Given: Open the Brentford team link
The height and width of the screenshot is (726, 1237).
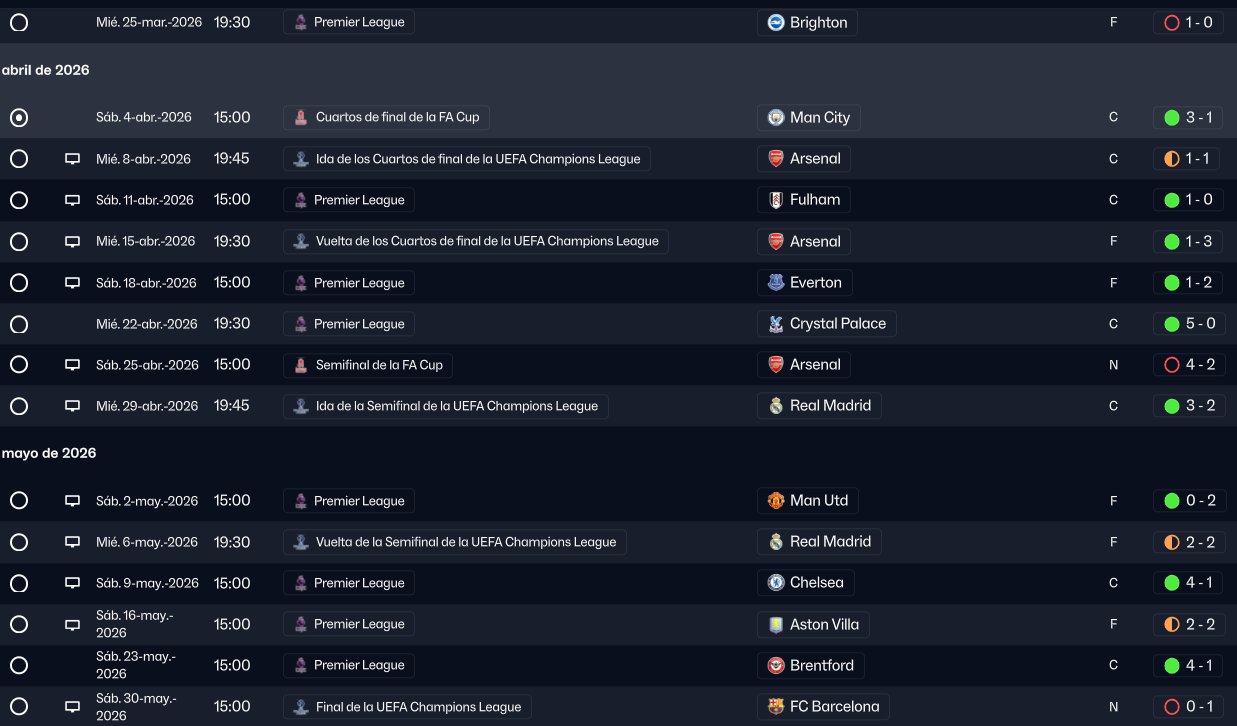Looking at the screenshot, I should pos(822,665).
